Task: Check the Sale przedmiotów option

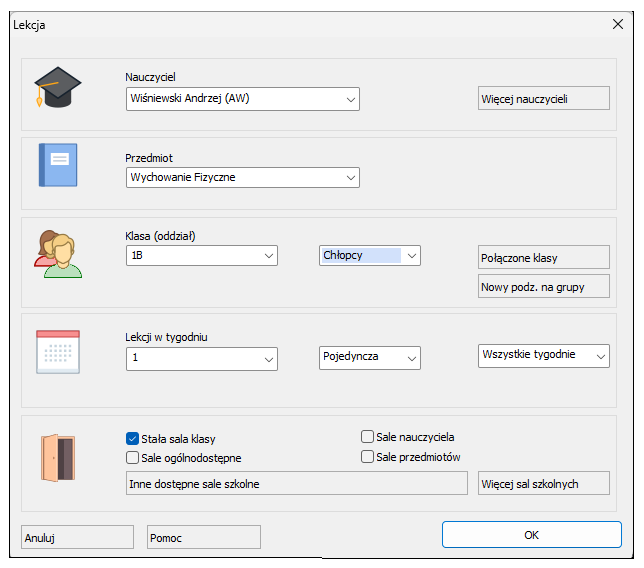Action: (x=367, y=457)
